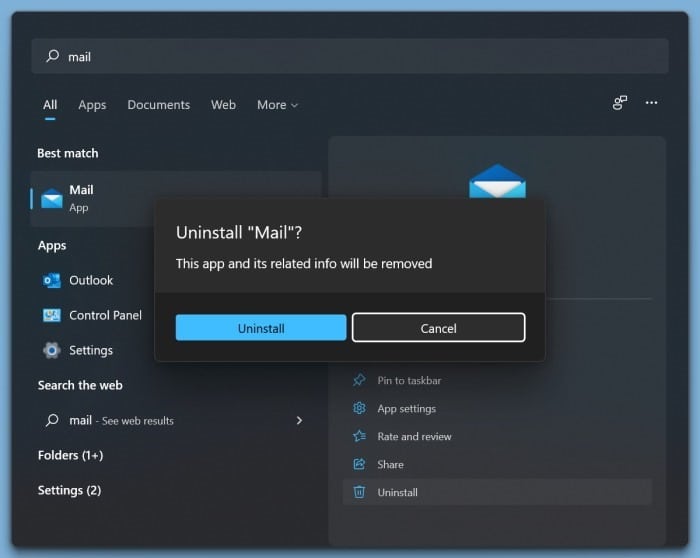
Task: Select the Mail App best match entry
Action: coord(93,199)
